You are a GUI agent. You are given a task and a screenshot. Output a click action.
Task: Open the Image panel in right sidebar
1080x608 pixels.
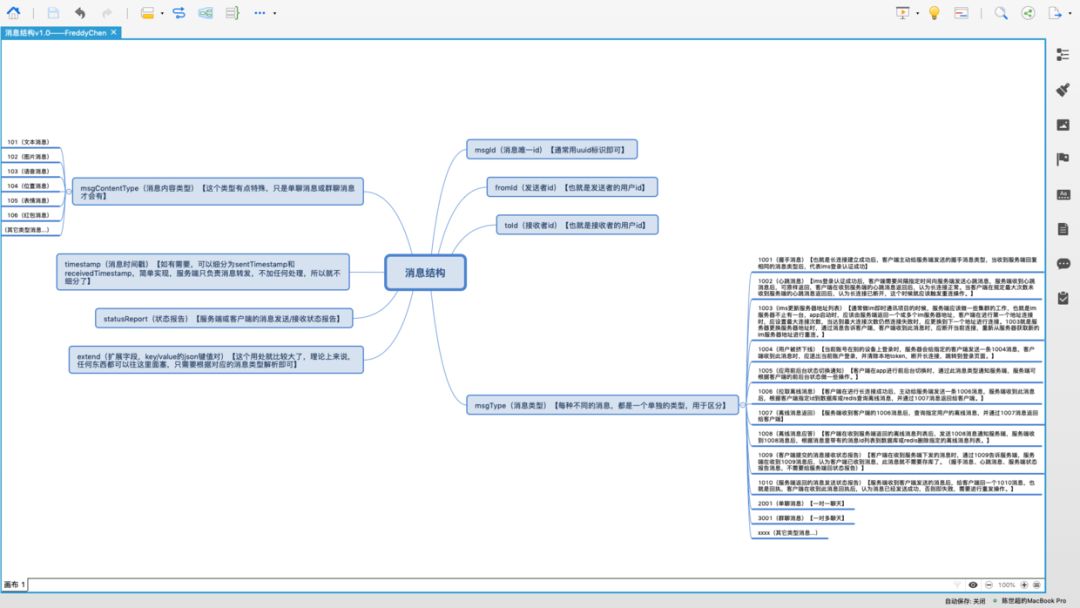tap(1063, 125)
